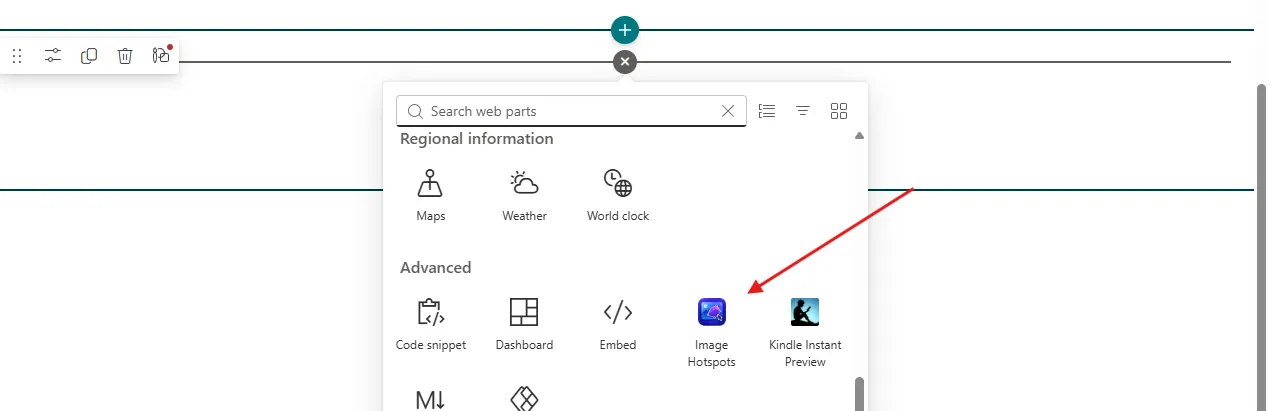The height and width of the screenshot is (411, 1269).
Task: Open section properties settings sliders icon
Action: coord(53,56)
